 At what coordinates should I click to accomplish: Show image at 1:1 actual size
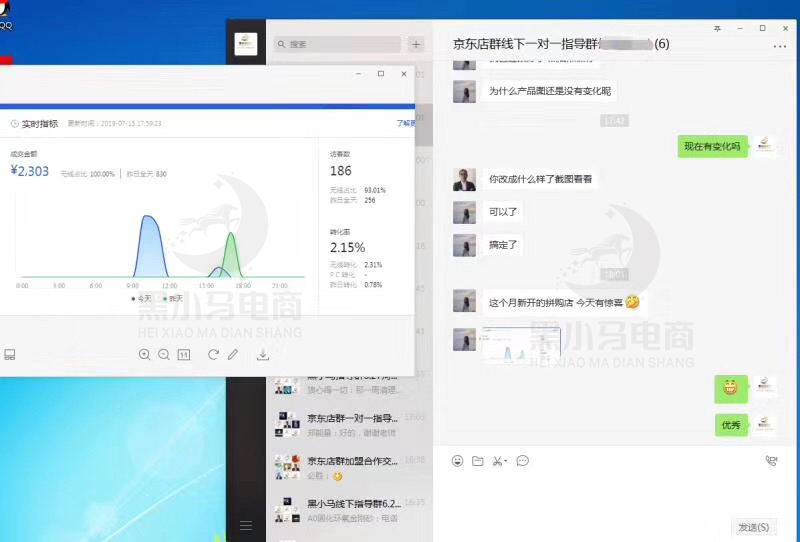point(184,354)
